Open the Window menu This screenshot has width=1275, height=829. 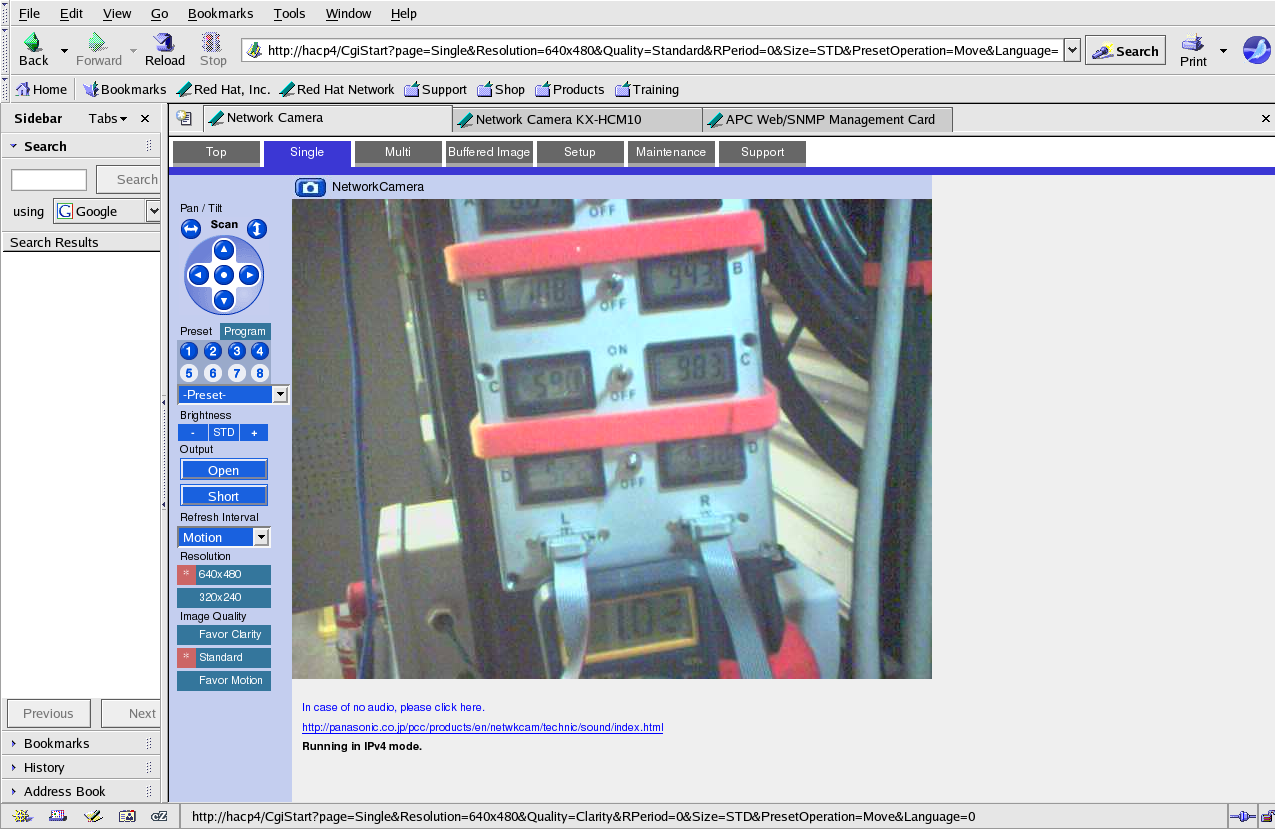[349, 13]
